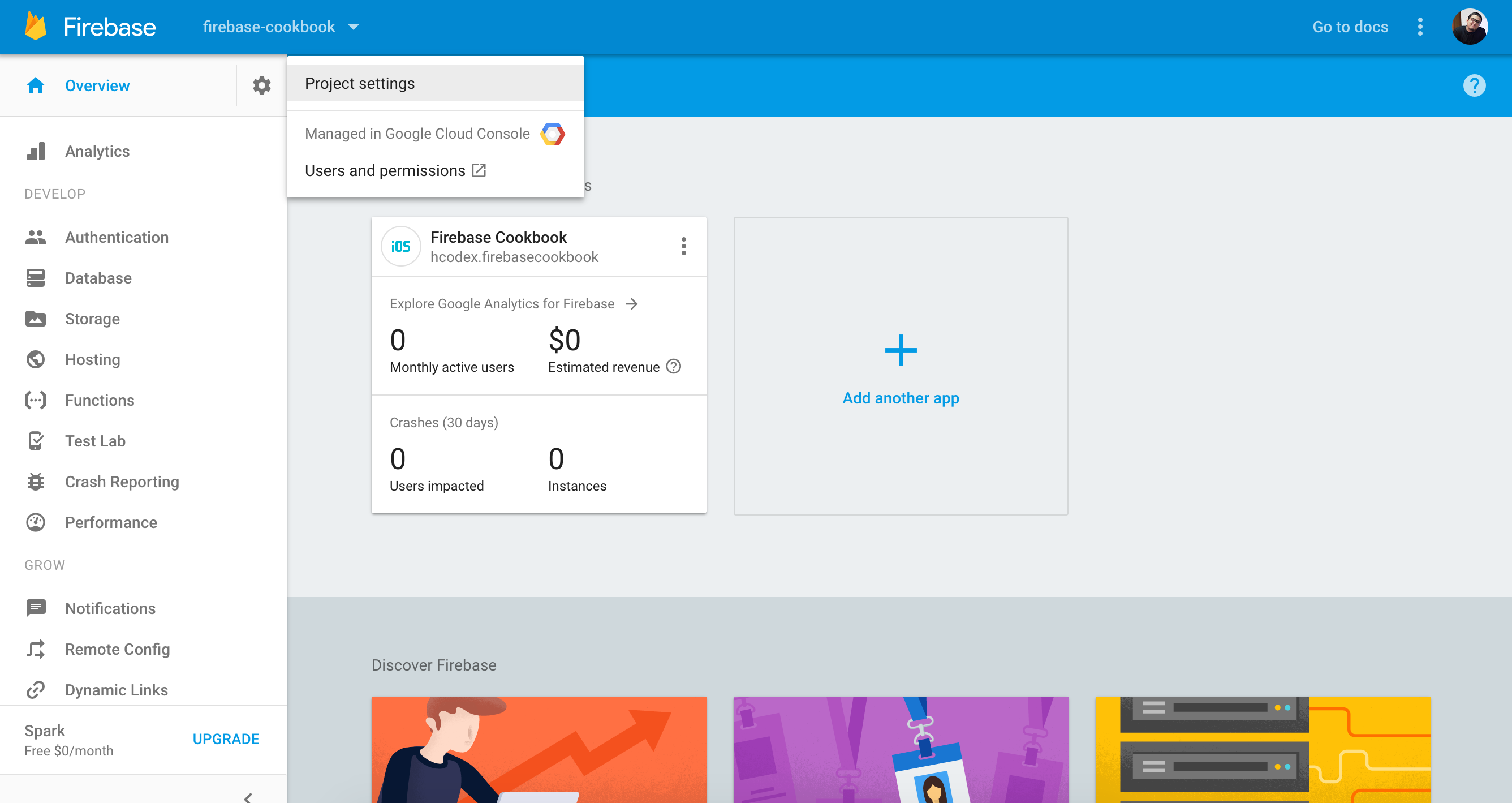Toggle the Overview navigation item
Screen dimensions: 1512x803
[x=96, y=85]
